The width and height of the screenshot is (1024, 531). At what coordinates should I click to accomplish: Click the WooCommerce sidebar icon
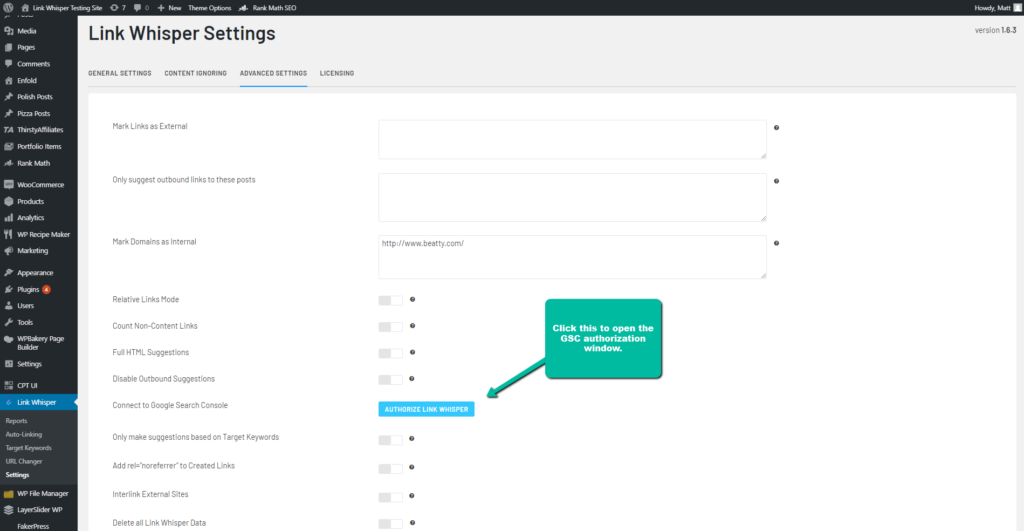(x=8, y=185)
